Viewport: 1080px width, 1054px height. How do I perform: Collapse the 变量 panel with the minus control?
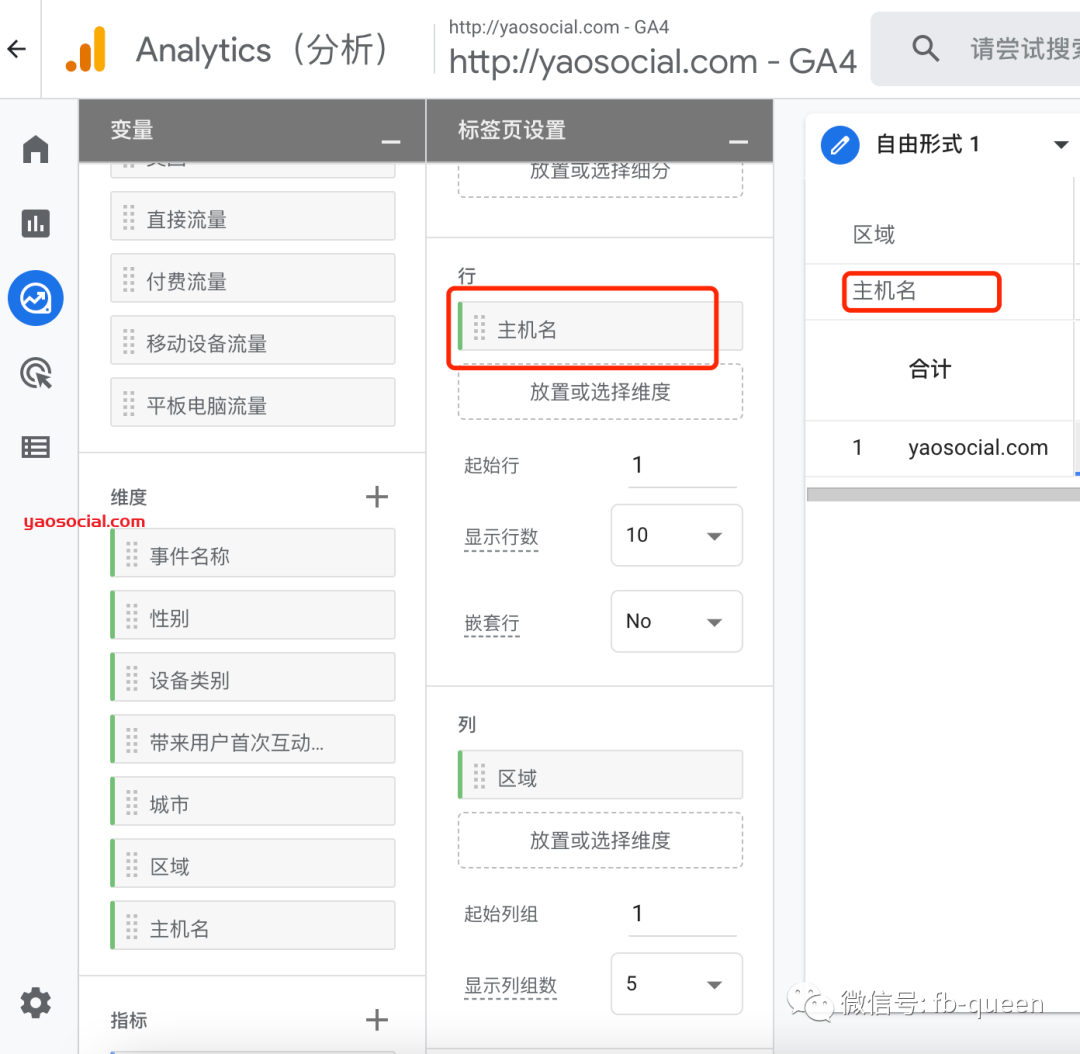[x=390, y=143]
